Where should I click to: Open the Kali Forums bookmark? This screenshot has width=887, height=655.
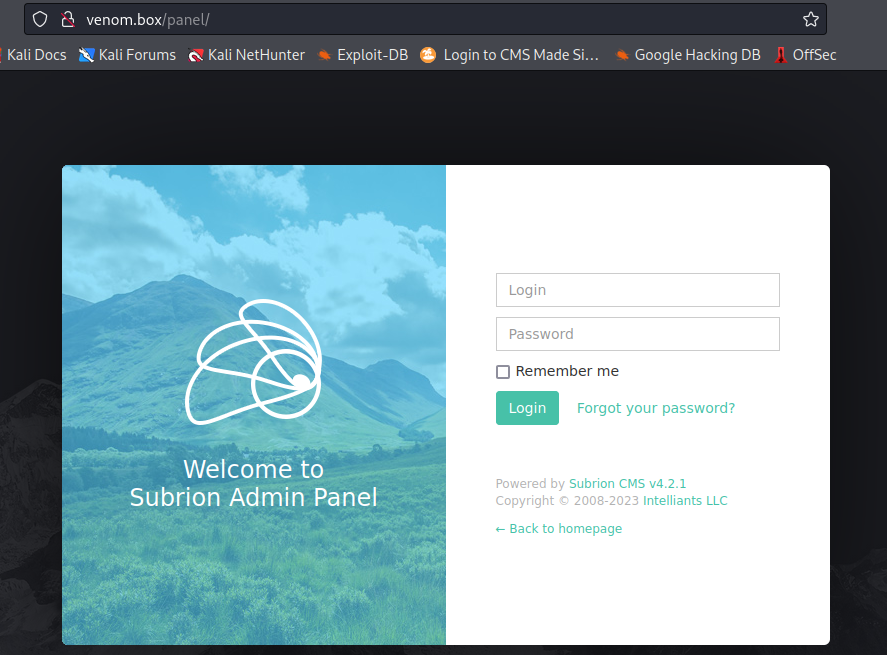tap(127, 55)
